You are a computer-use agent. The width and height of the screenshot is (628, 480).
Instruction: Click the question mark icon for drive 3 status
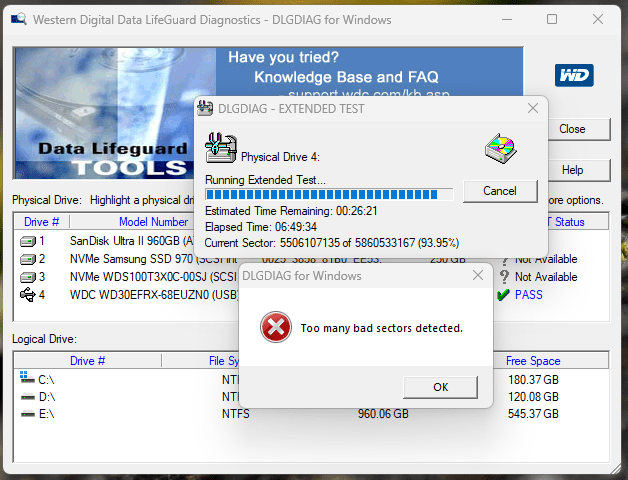[504, 277]
